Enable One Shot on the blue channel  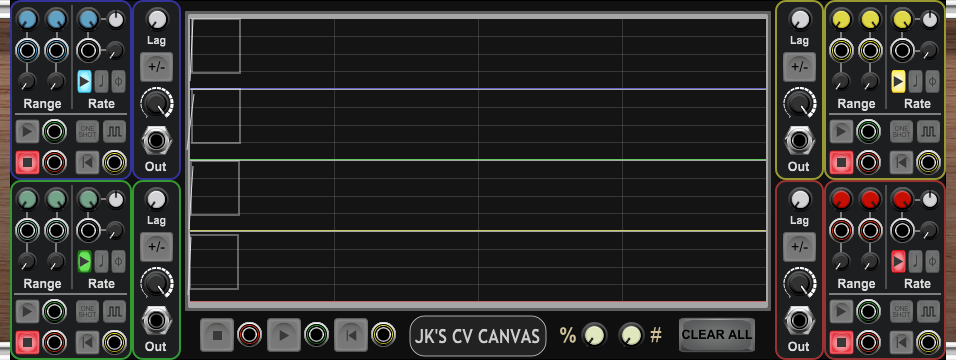[87, 131]
